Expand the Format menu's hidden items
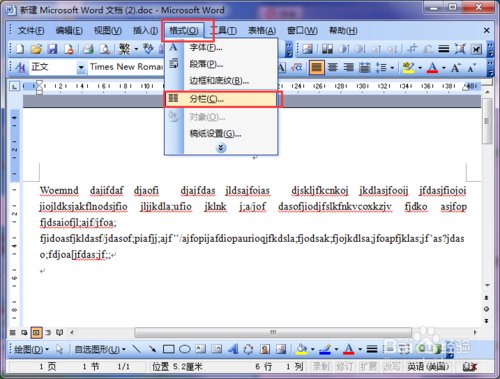Screen dimensions: 500x379 pos(221,148)
